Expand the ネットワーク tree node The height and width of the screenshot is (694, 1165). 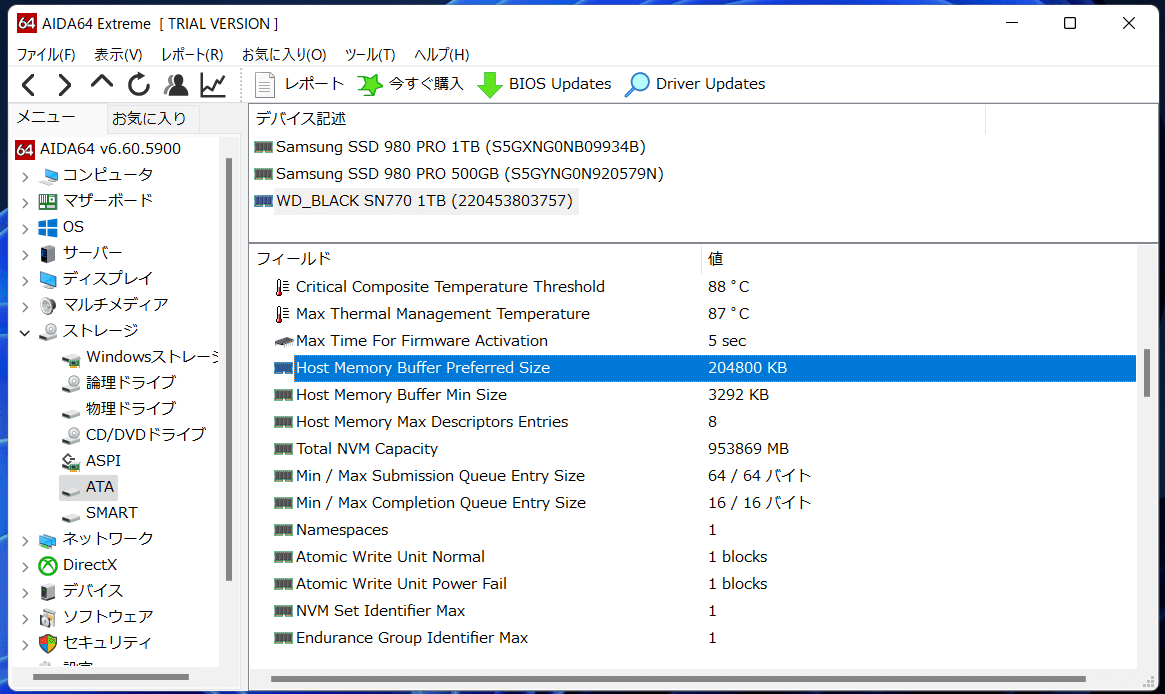pyautogui.click(x=25, y=540)
